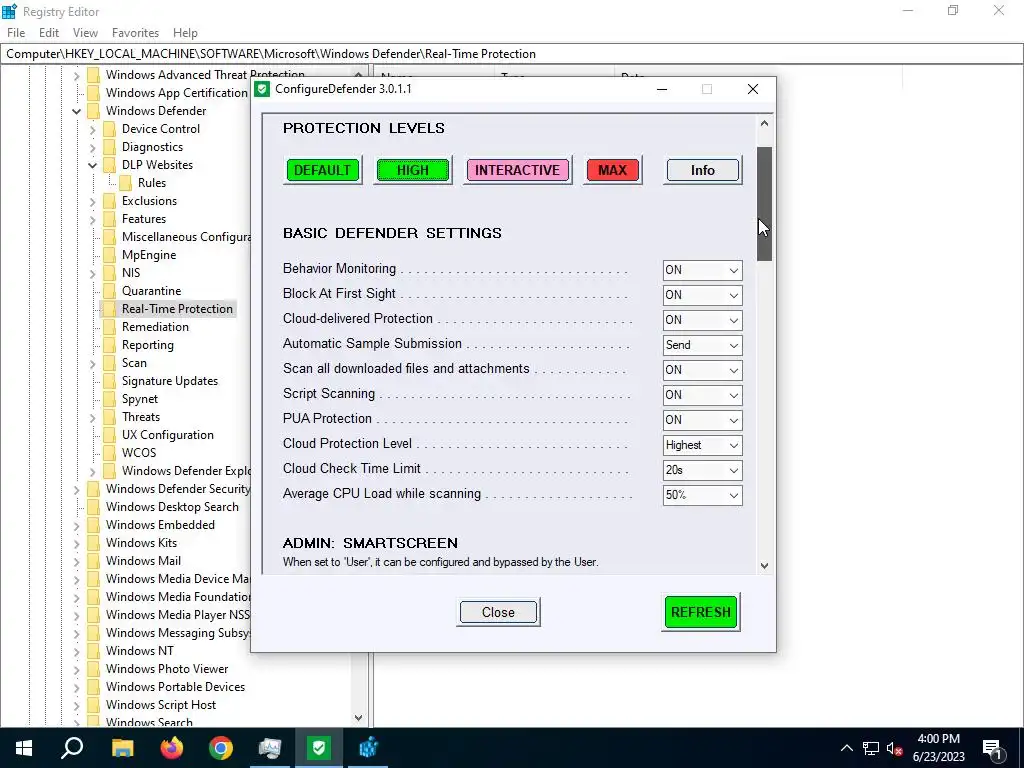Open Scan all downloaded files dropdown
This screenshot has height=768, width=1024.
coord(702,370)
